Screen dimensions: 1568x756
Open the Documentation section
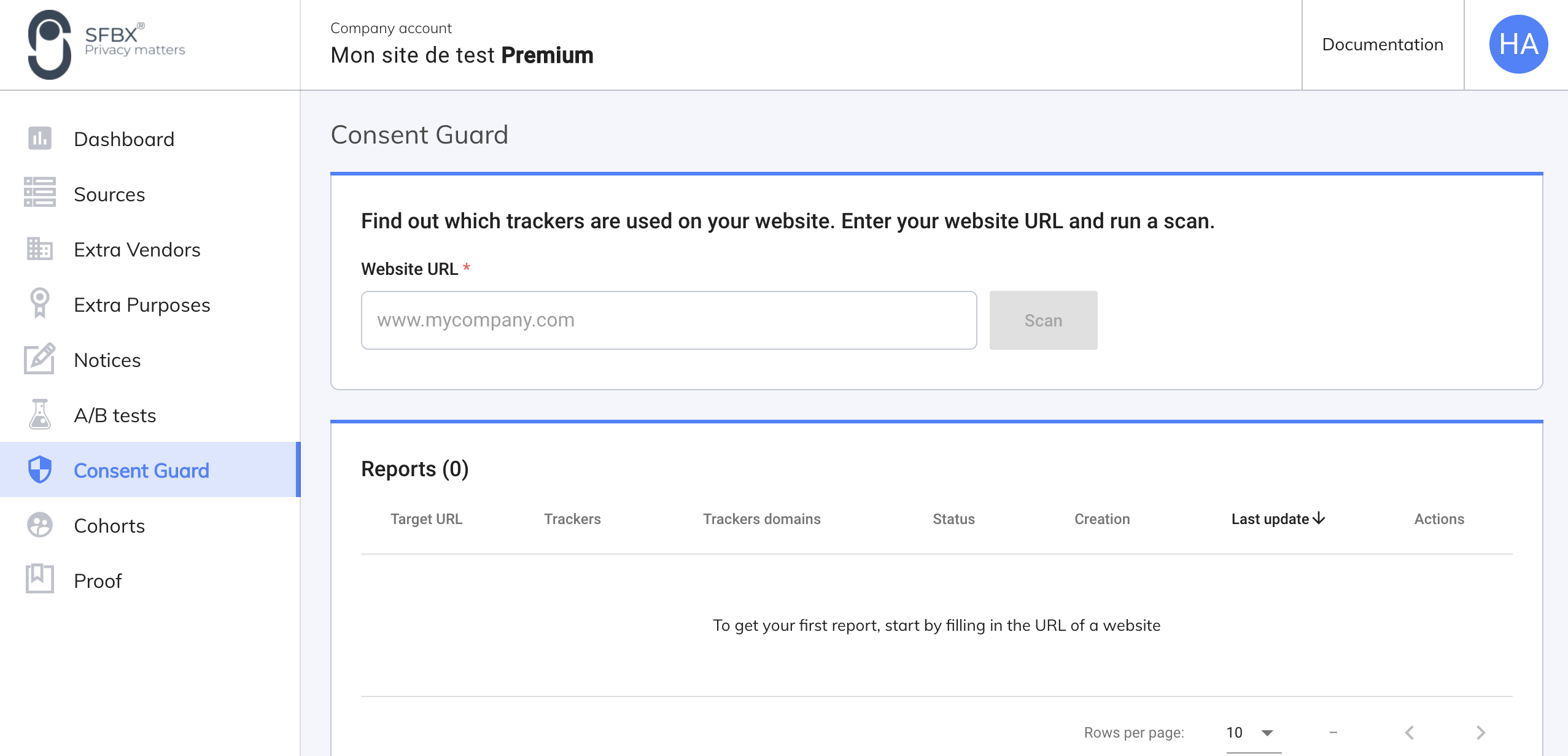[1383, 44]
